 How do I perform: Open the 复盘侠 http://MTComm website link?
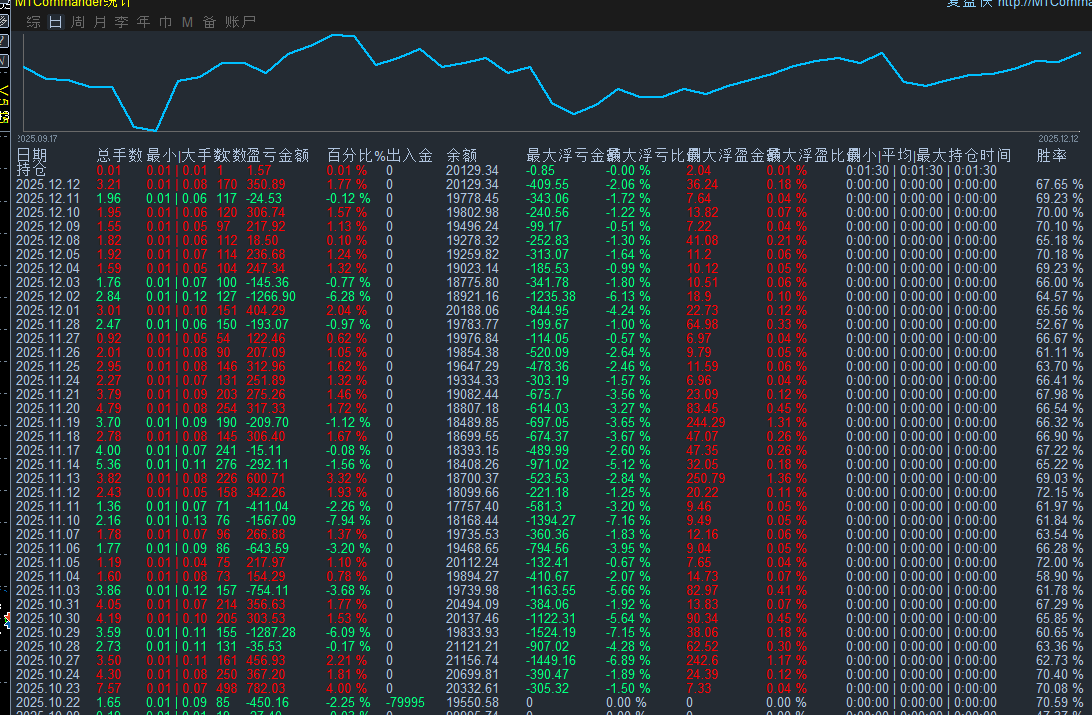point(1018,3)
